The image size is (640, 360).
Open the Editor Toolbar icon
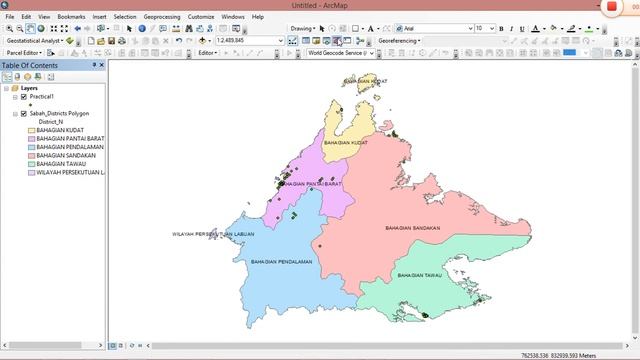click(x=292, y=41)
